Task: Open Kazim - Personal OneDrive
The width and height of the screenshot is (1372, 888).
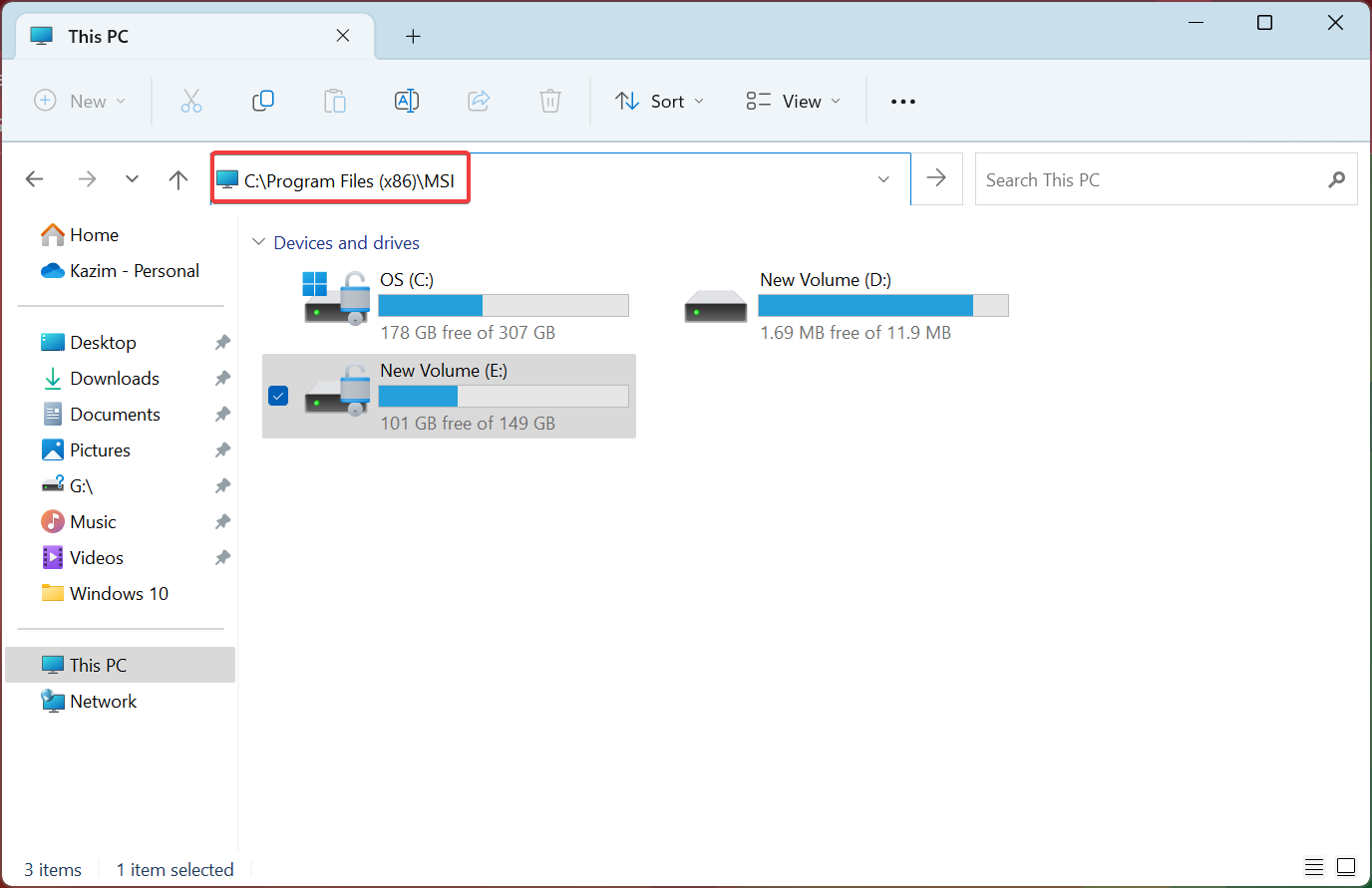Action: coord(120,271)
